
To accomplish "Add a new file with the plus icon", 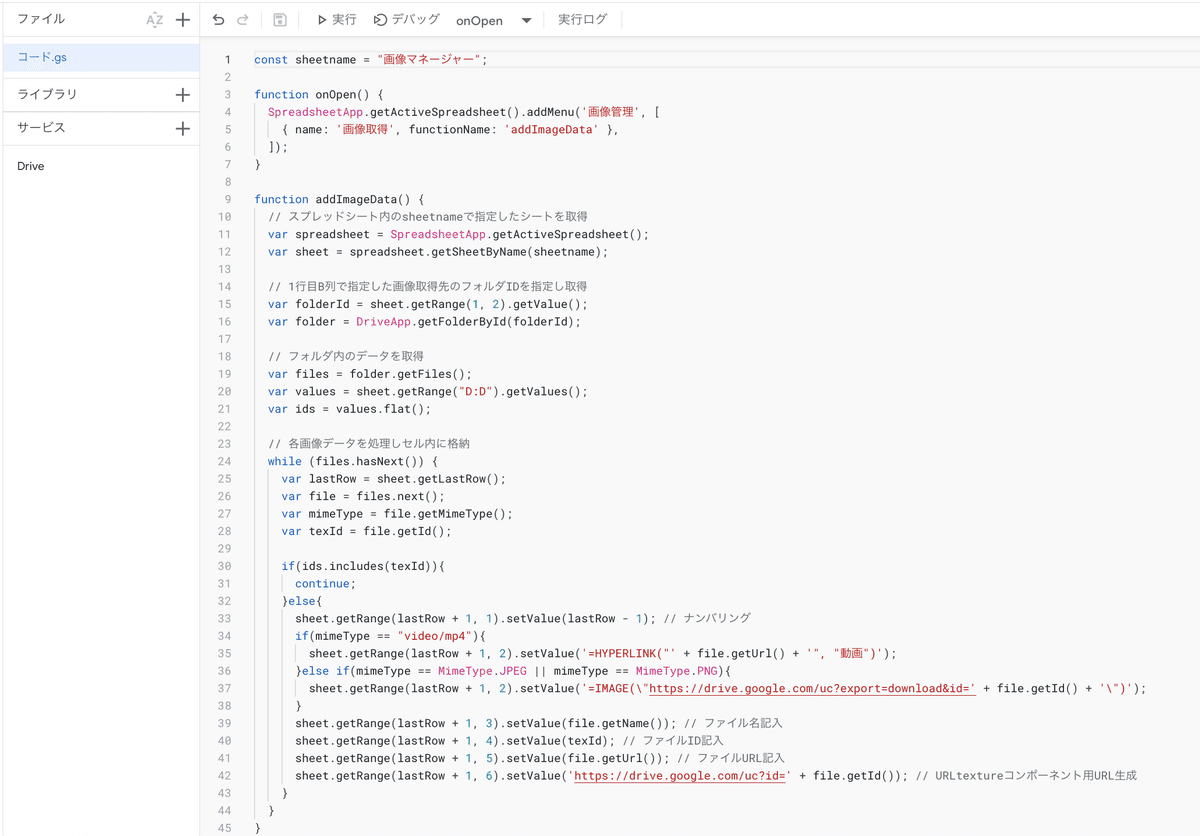I will [x=183, y=20].
